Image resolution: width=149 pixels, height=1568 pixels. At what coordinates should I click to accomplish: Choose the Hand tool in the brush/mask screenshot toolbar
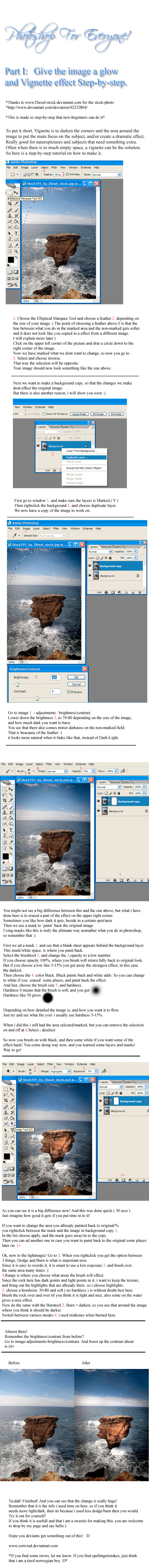point(4,848)
